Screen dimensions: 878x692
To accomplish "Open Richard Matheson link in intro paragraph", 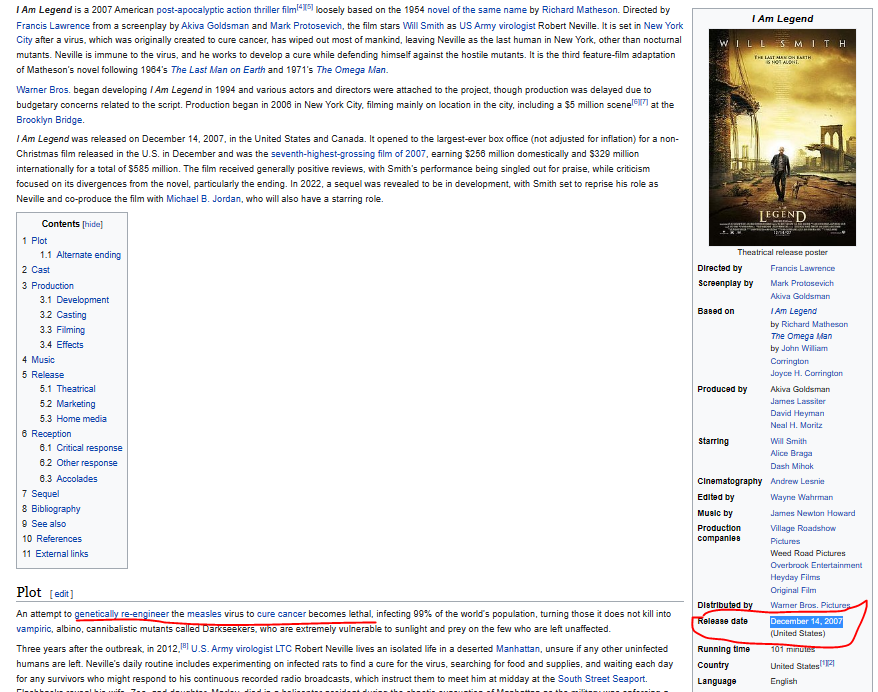I will tap(580, 10).
